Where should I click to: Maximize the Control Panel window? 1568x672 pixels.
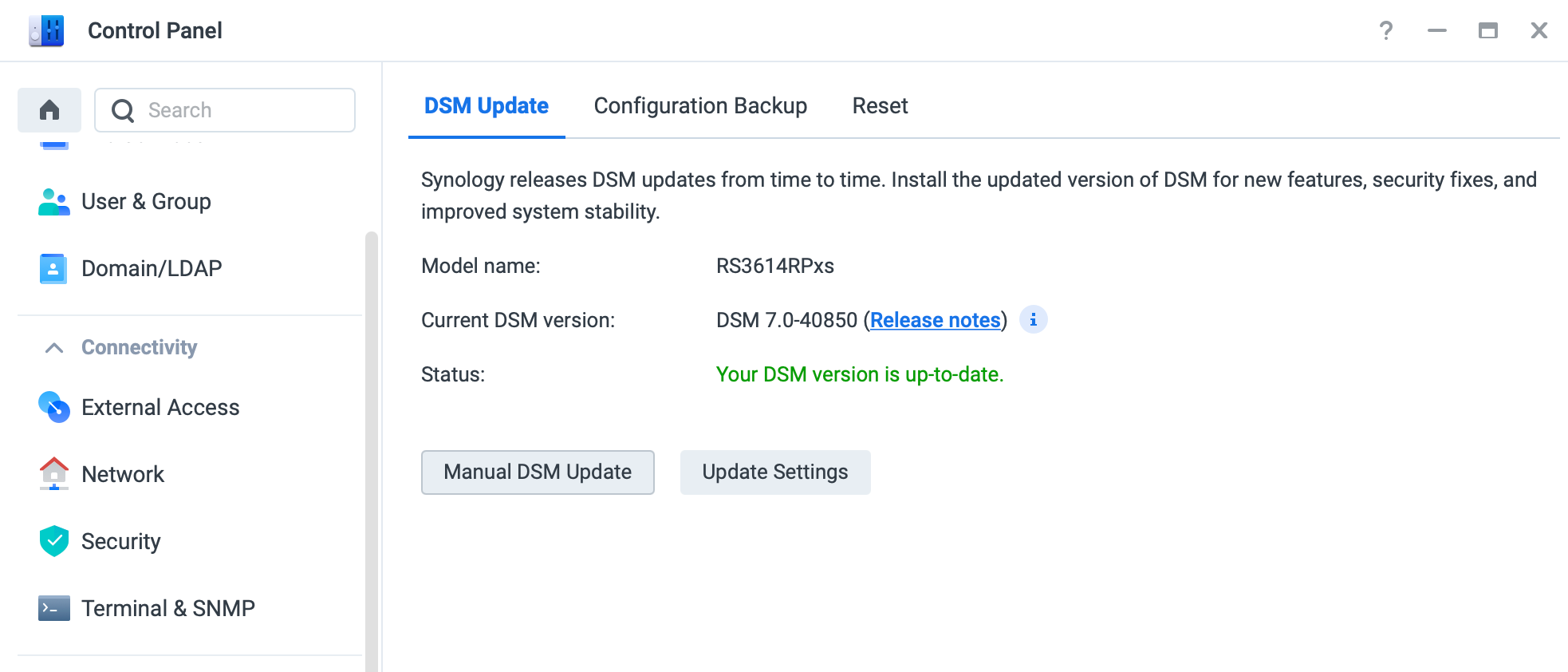click(x=1488, y=30)
